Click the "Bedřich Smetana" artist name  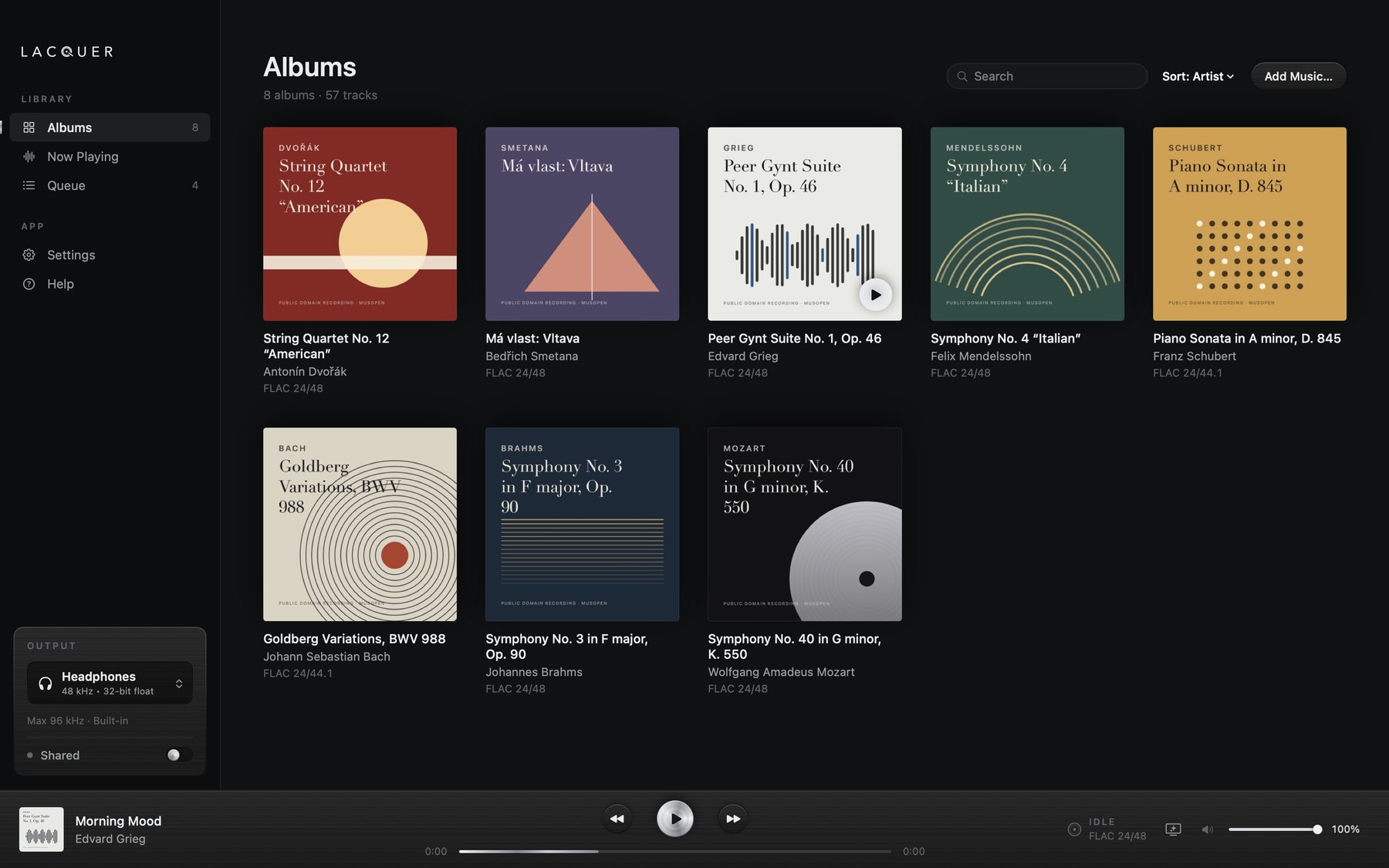[532, 356]
